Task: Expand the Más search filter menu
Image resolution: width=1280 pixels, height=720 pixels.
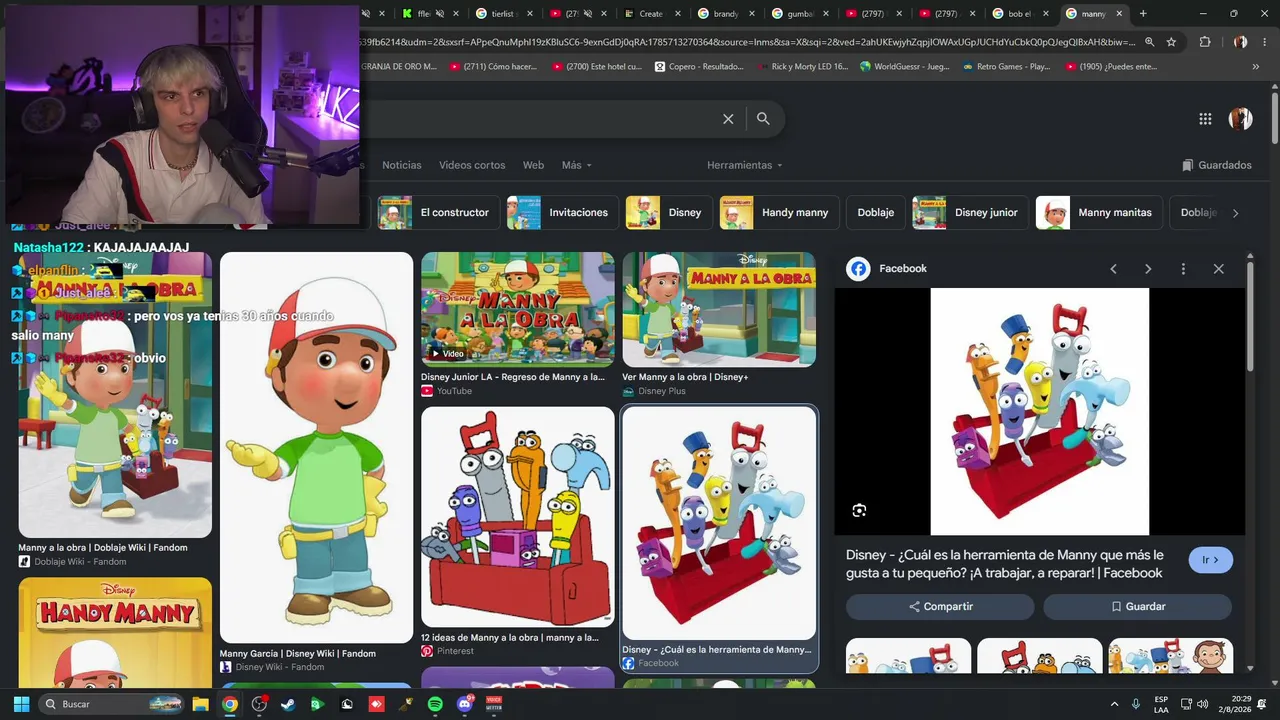Action: (577, 165)
